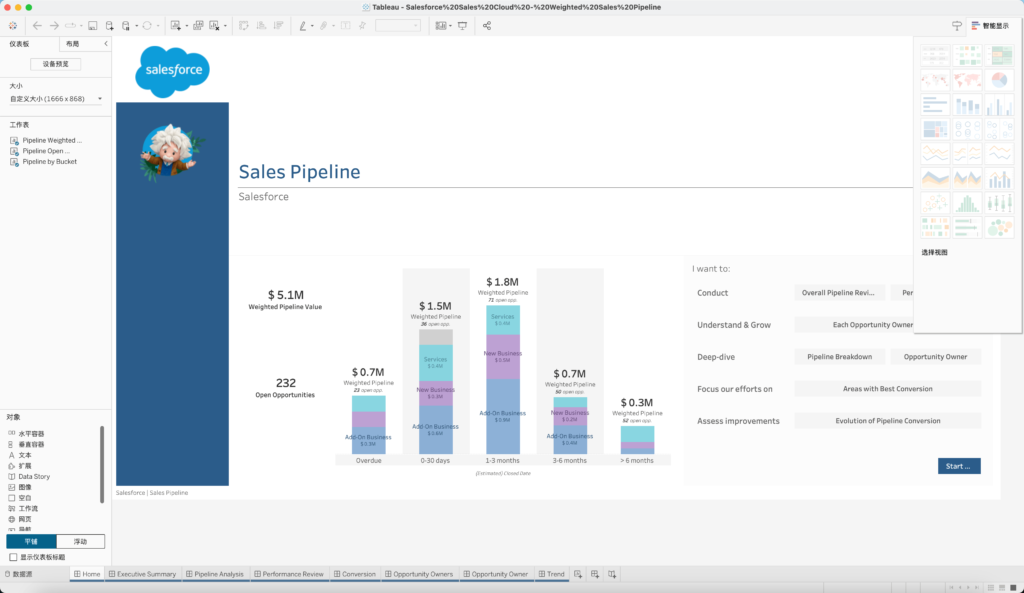
Task: Click the undo back arrow in toolbar
Action: pos(37,25)
